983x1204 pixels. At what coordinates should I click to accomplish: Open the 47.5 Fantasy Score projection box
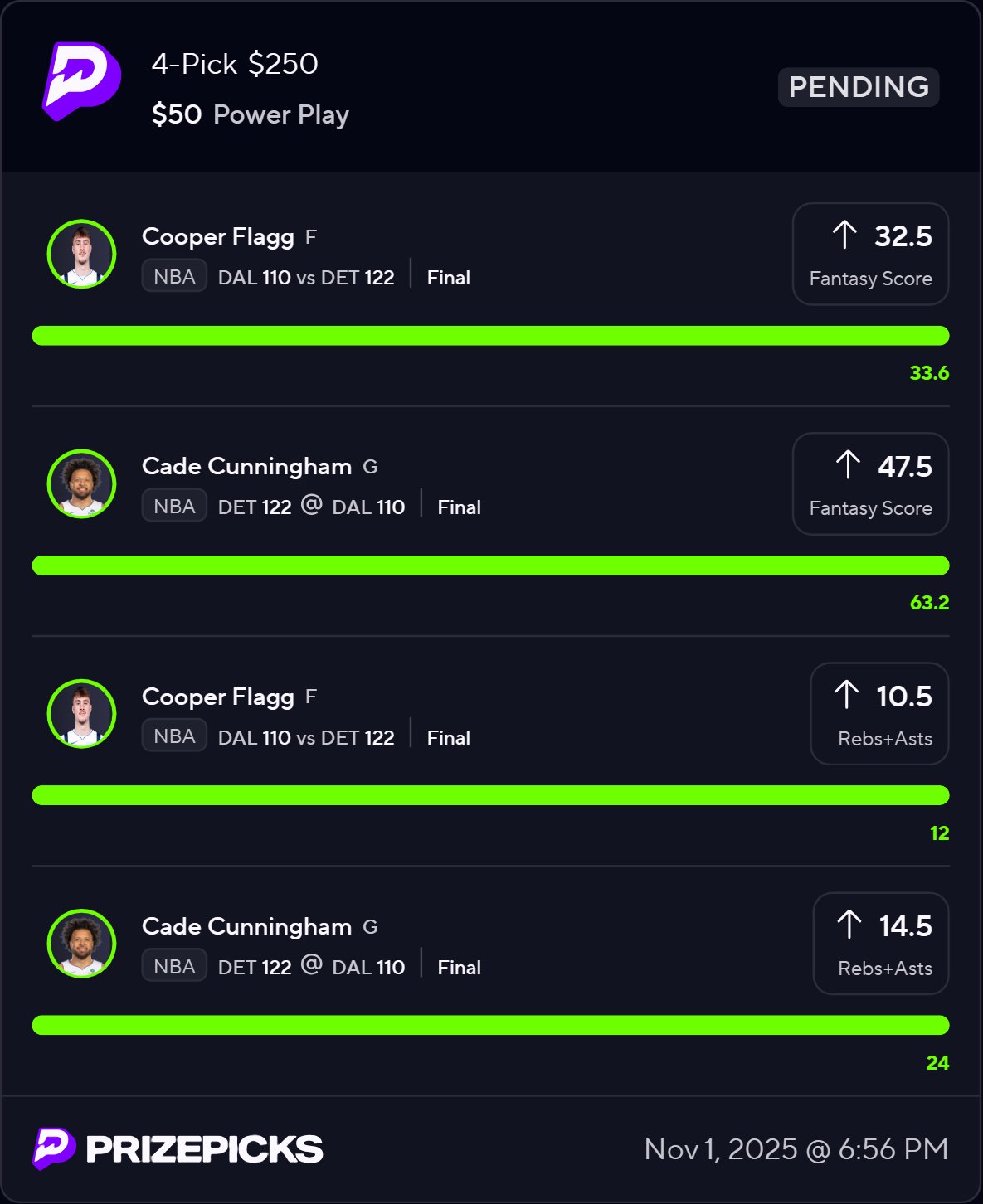870,484
